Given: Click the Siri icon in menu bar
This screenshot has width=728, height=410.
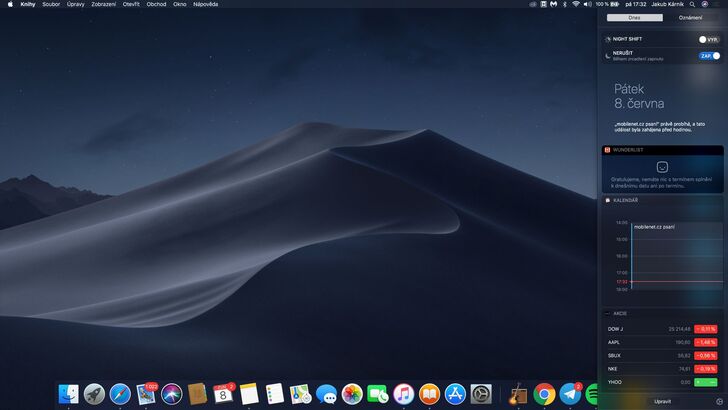Looking at the screenshot, I should coord(705,4).
